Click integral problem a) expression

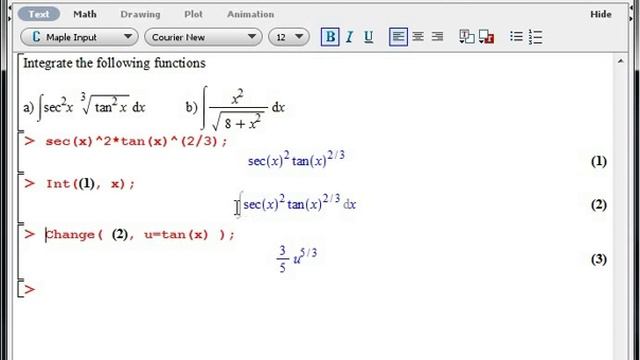pyautogui.click(x=84, y=107)
